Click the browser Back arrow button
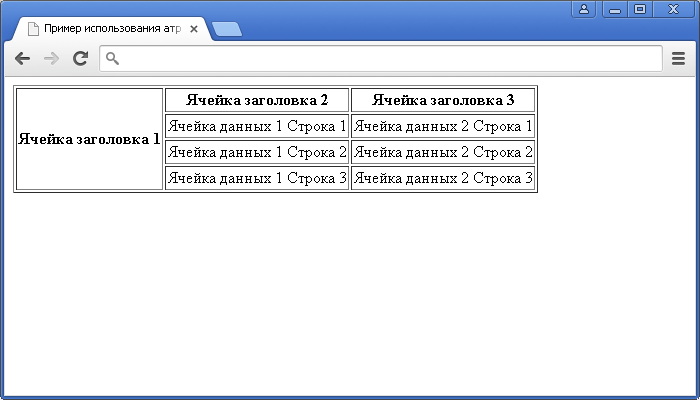Screen dimensions: 700x400 pos(22,59)
